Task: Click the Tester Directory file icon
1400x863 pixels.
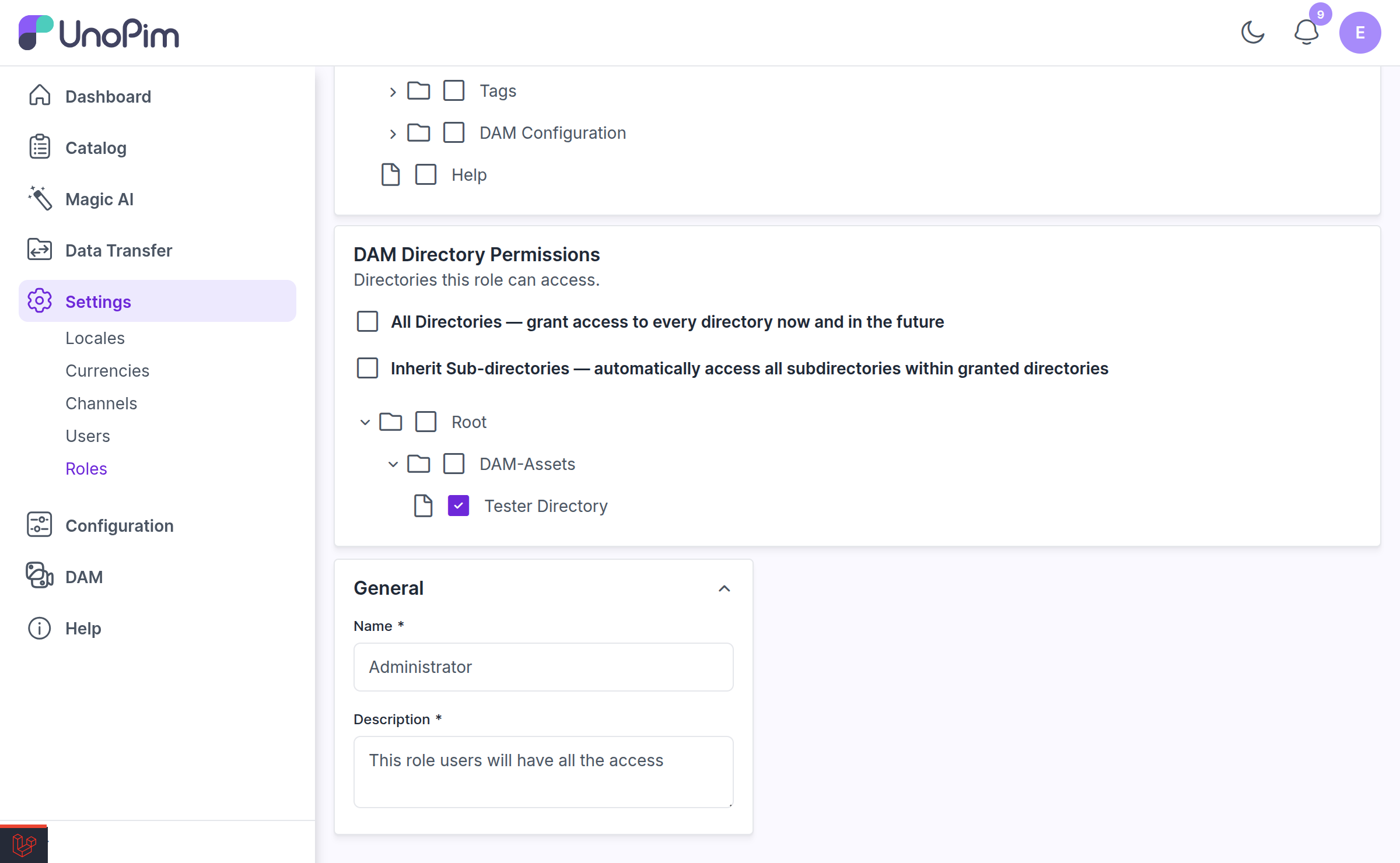Action: coord(423,506)
